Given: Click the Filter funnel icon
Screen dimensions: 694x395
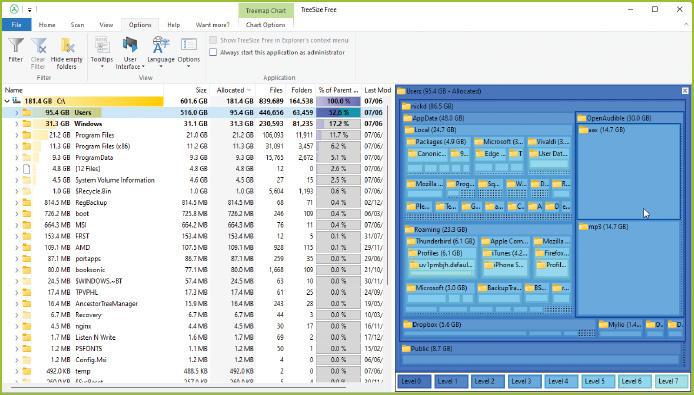Looking at the screenshot, I should click(x=15, y=46).
